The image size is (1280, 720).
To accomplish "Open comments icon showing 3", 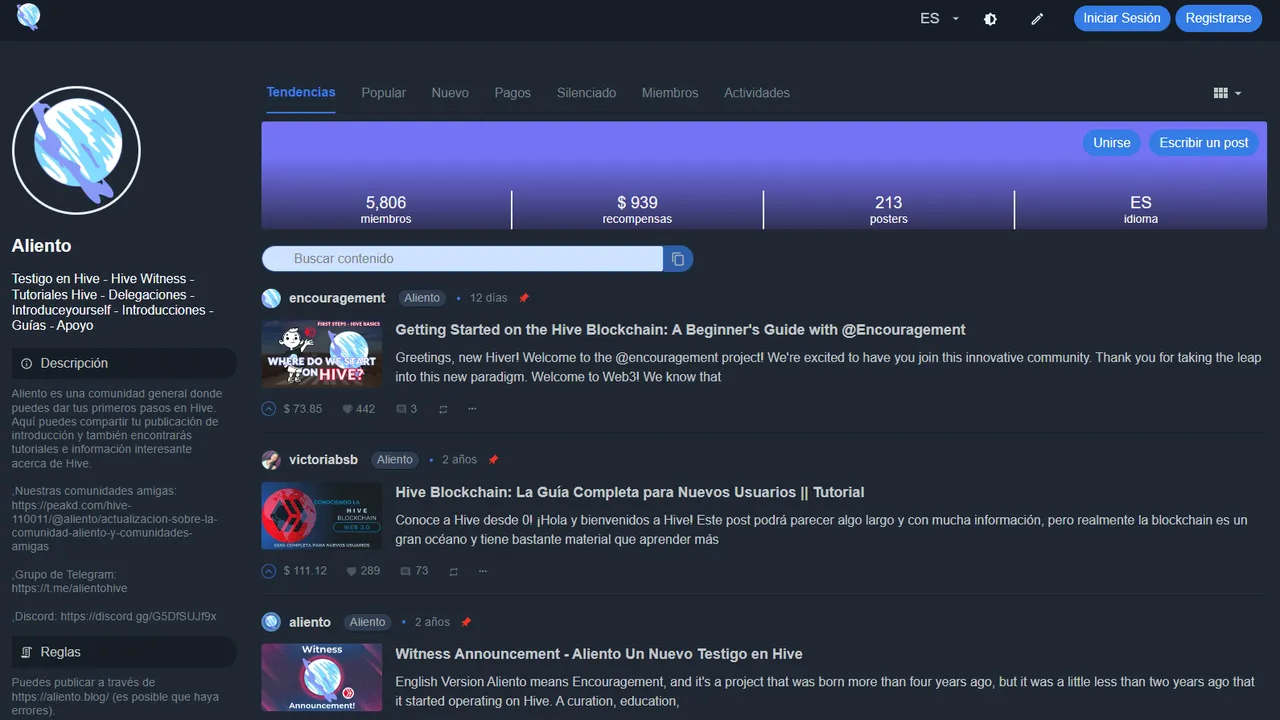I will [x=401, y=409].
